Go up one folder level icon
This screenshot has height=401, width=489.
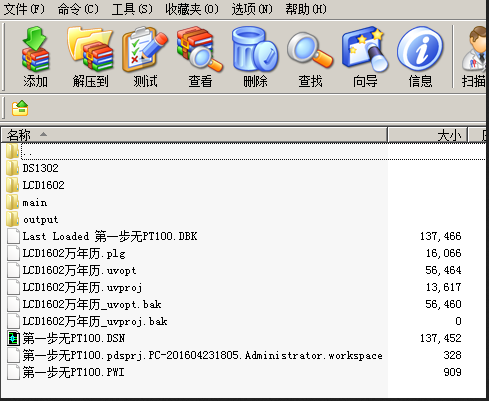20,108
